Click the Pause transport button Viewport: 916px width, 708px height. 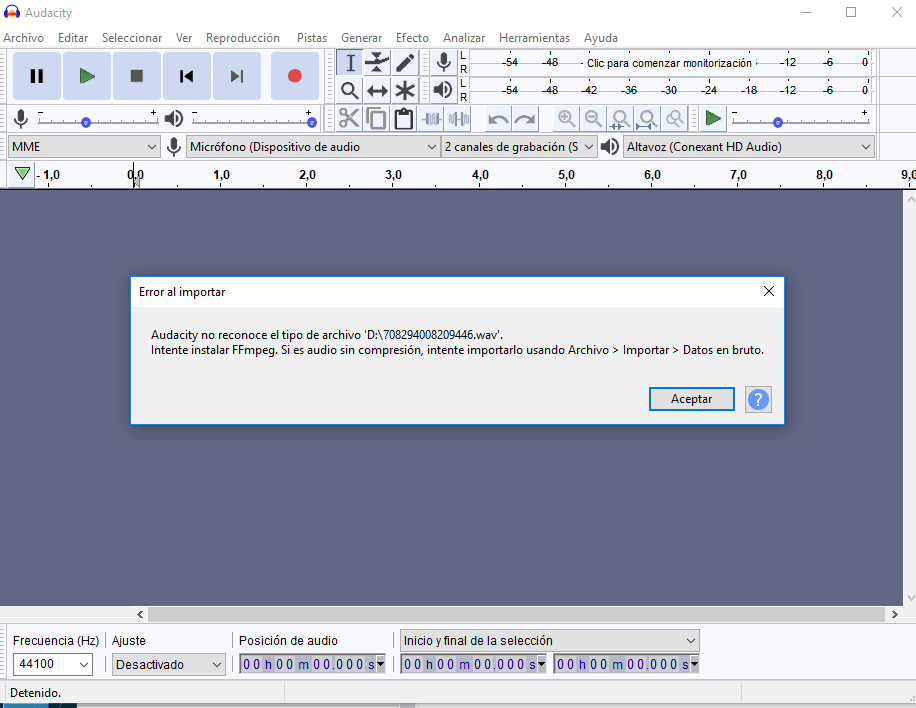coord(37,76)
